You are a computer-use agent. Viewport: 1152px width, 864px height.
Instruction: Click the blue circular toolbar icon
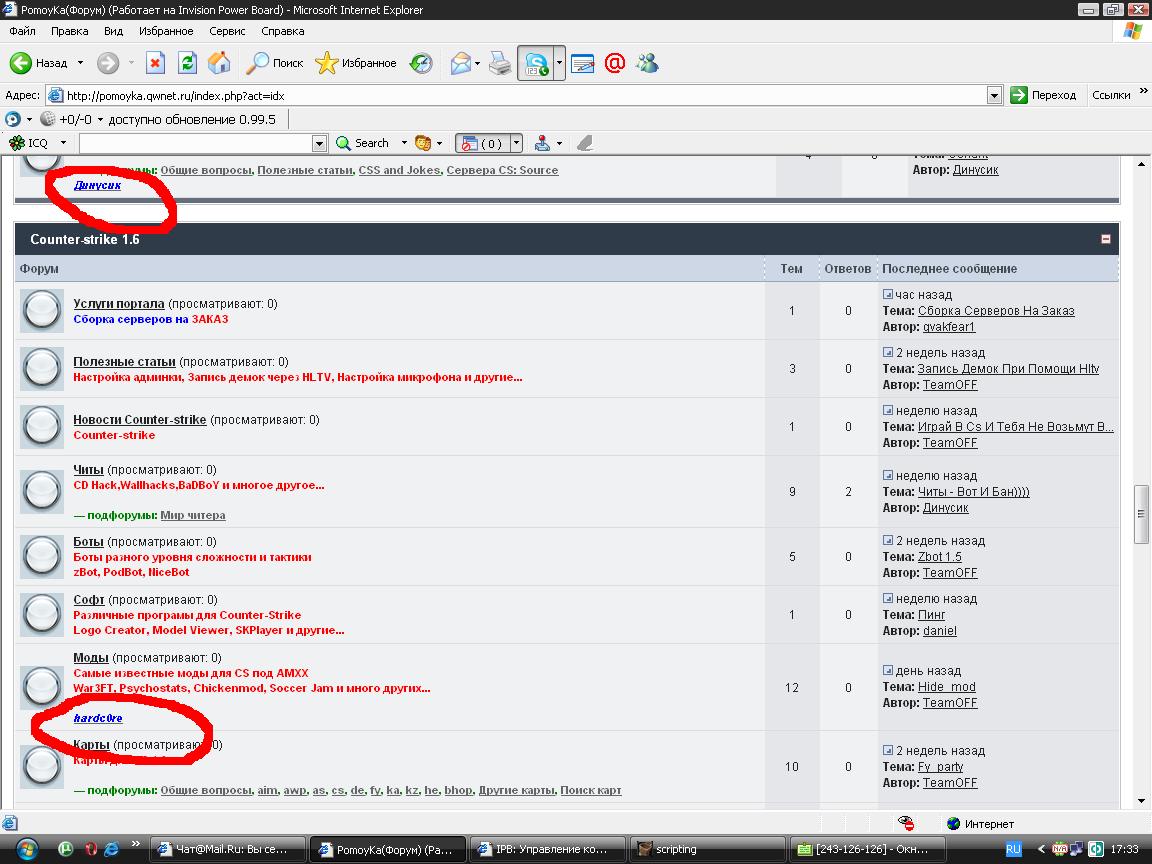[x=12, y=119]
